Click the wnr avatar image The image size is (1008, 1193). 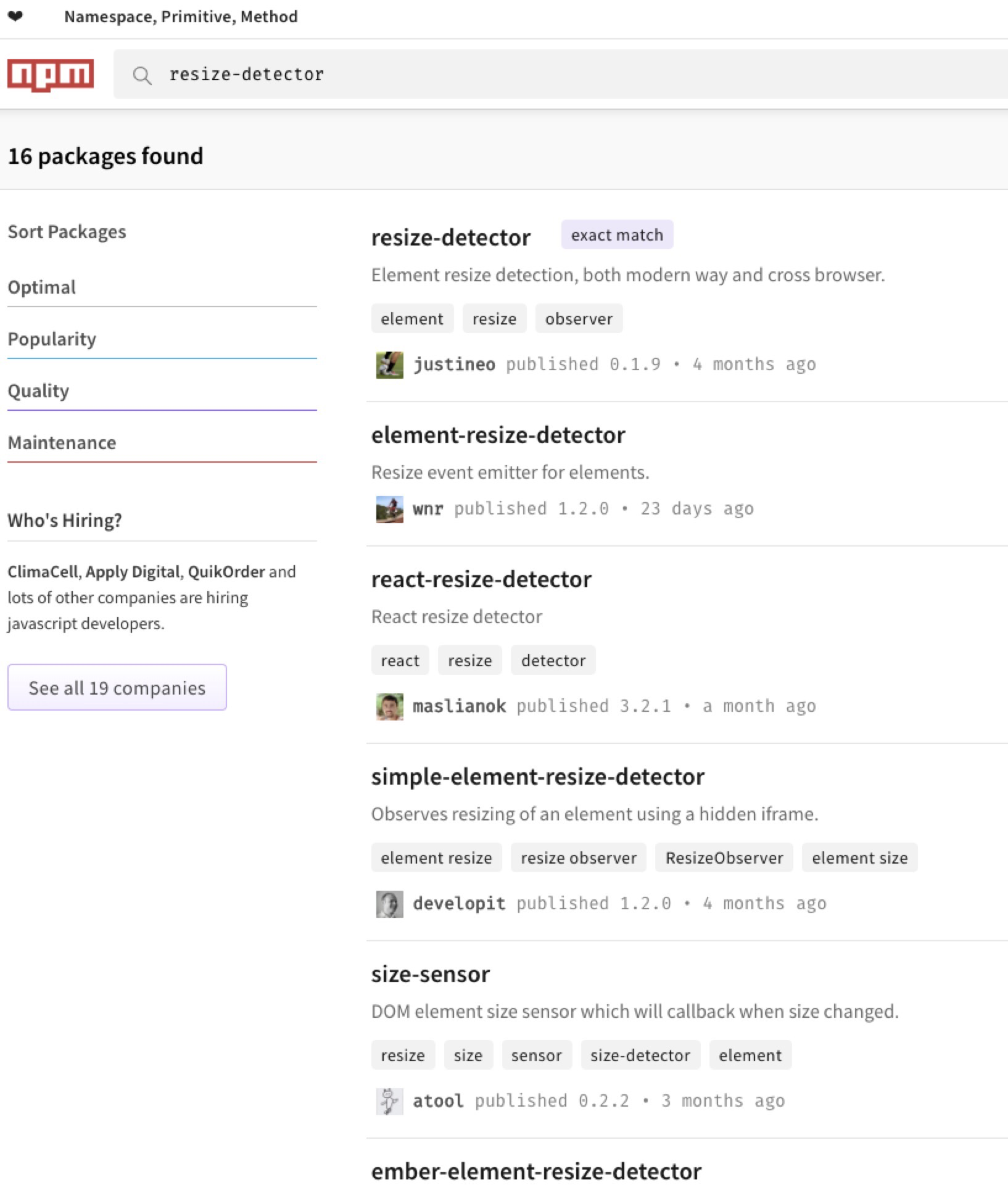pos(389,509)
